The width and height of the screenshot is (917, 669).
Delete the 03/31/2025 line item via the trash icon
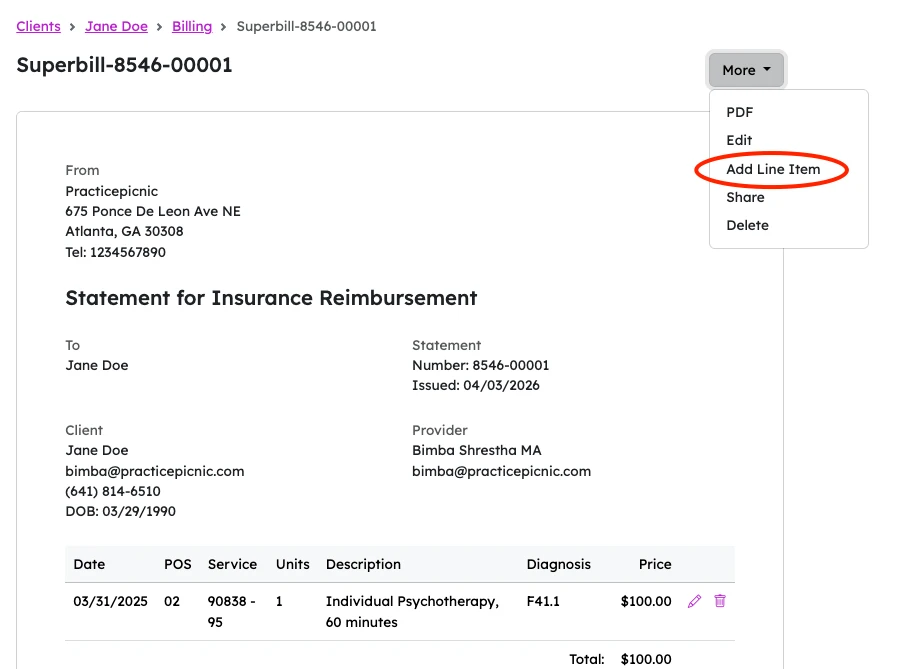pyautogui.click(x=720, y=601)
